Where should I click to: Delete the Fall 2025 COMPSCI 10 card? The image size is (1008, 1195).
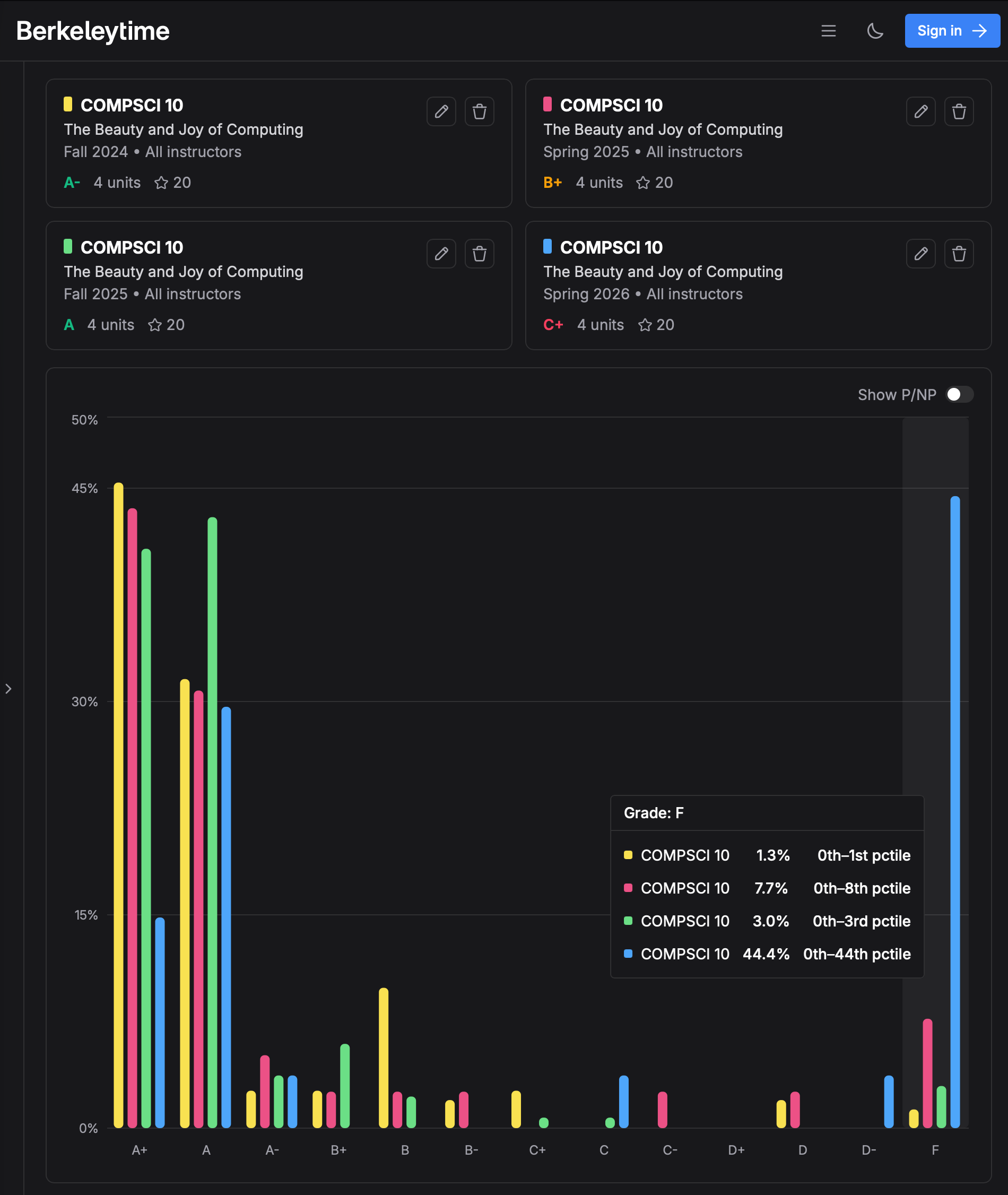pos(480,254)
